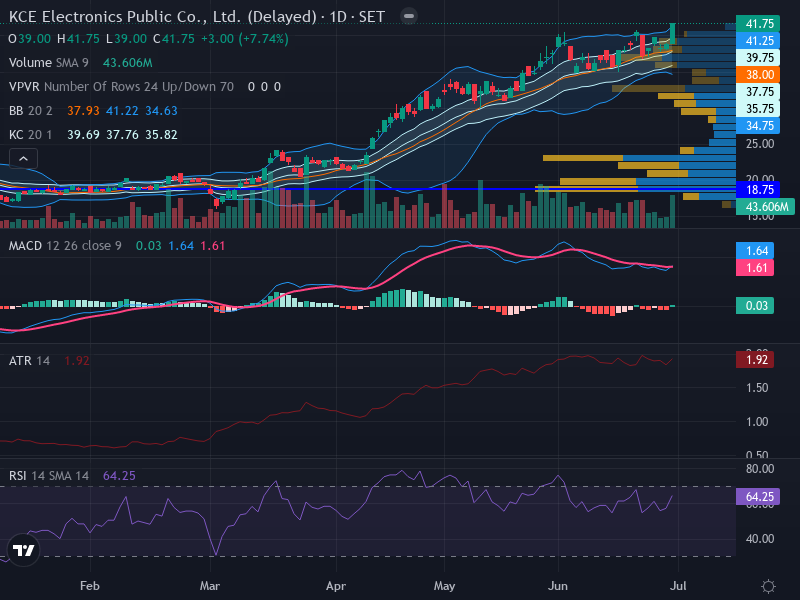Click the Volume SMA value 43.606M in legend
This screenshot has width=800, height=600.
pos(128,63)
